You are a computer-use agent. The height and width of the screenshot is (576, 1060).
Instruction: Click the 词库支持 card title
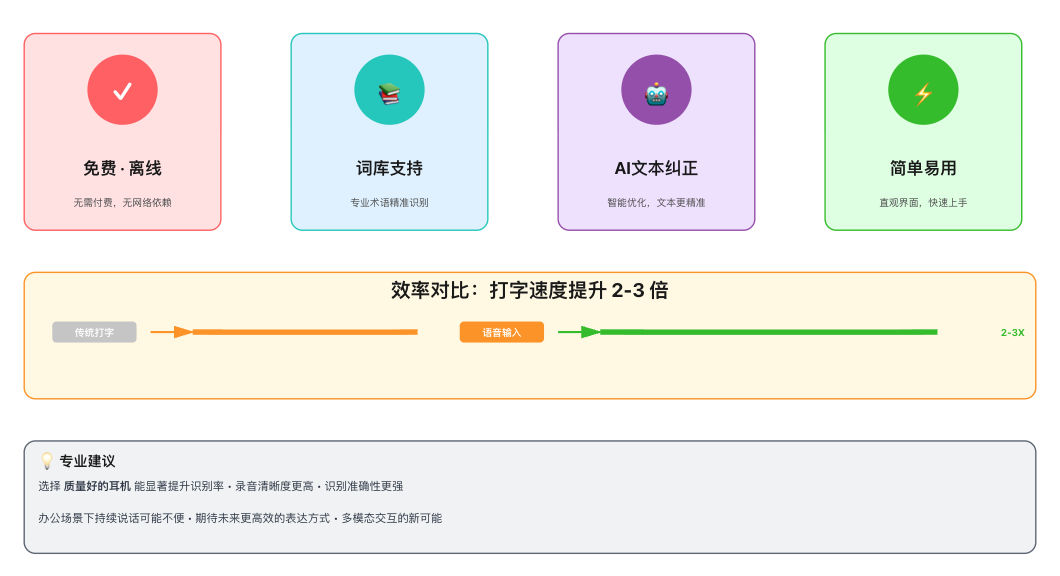point(389,168)
